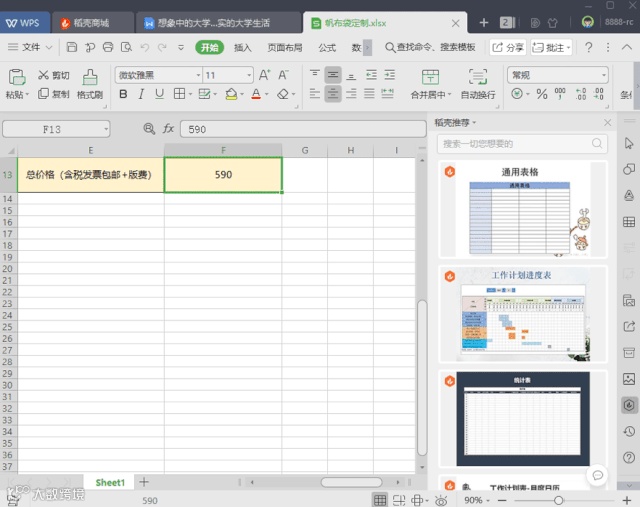
Task: Click the 搜索一切您想要的 search field
Action: click(x=522, y=144)
